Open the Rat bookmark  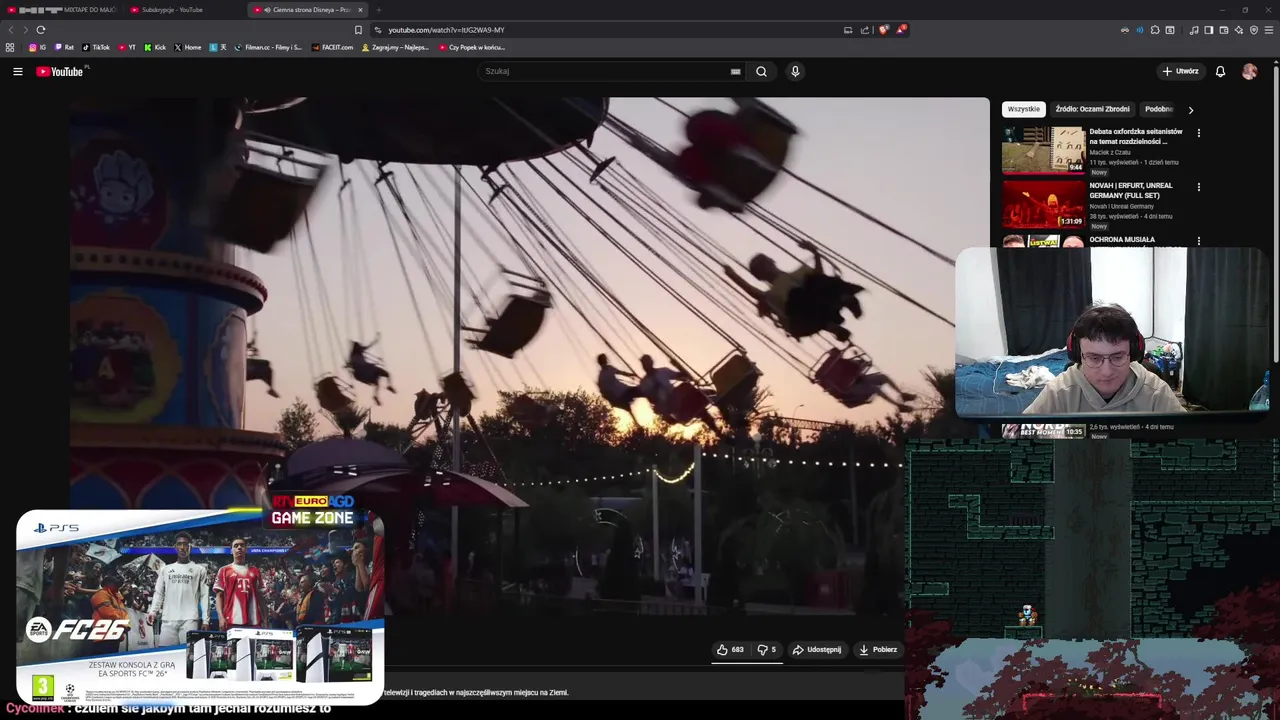point(64,47)
